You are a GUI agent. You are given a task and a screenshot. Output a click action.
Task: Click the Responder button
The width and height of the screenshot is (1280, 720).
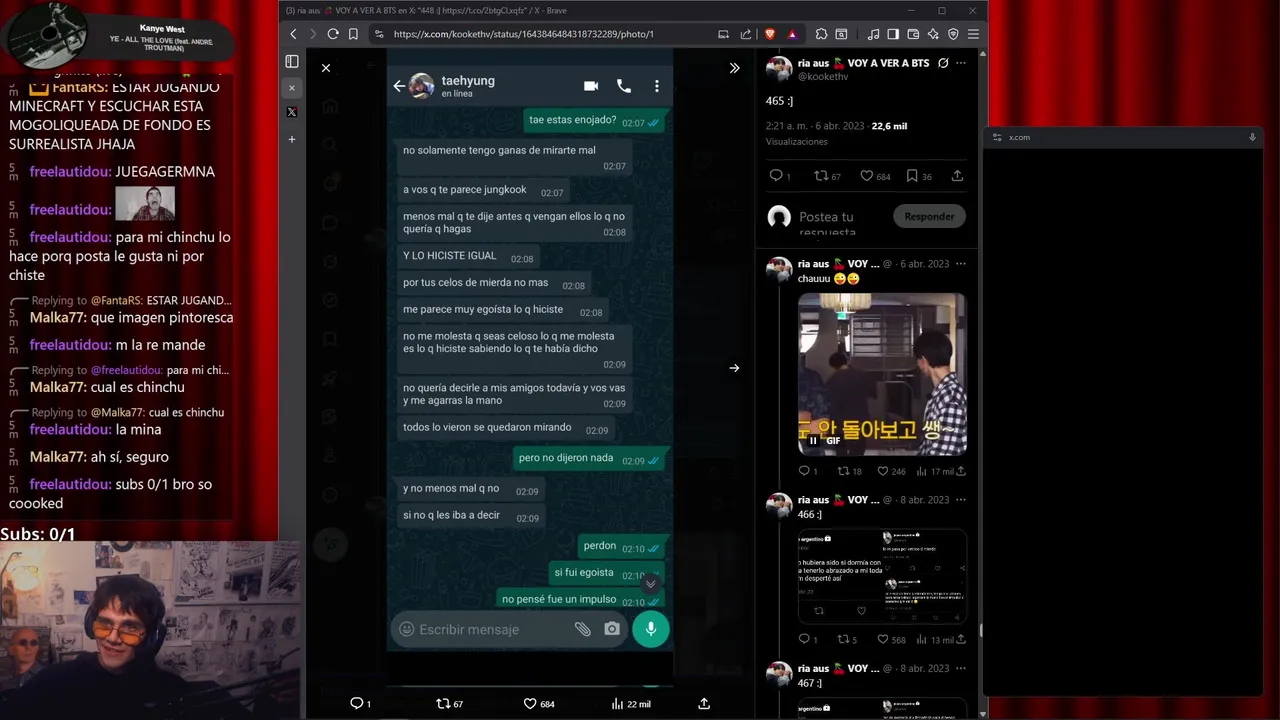tap(929, 216)
